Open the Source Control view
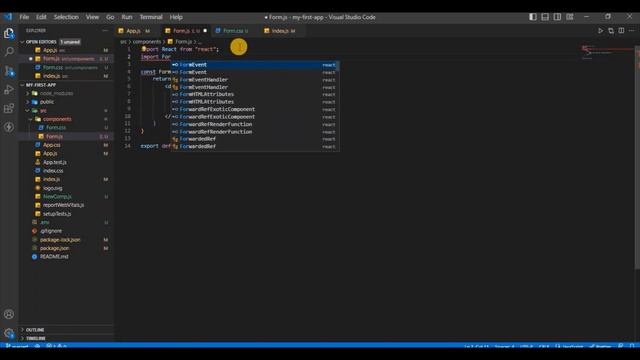The height and width of the screenshot is (360, 640). (9, 71)
